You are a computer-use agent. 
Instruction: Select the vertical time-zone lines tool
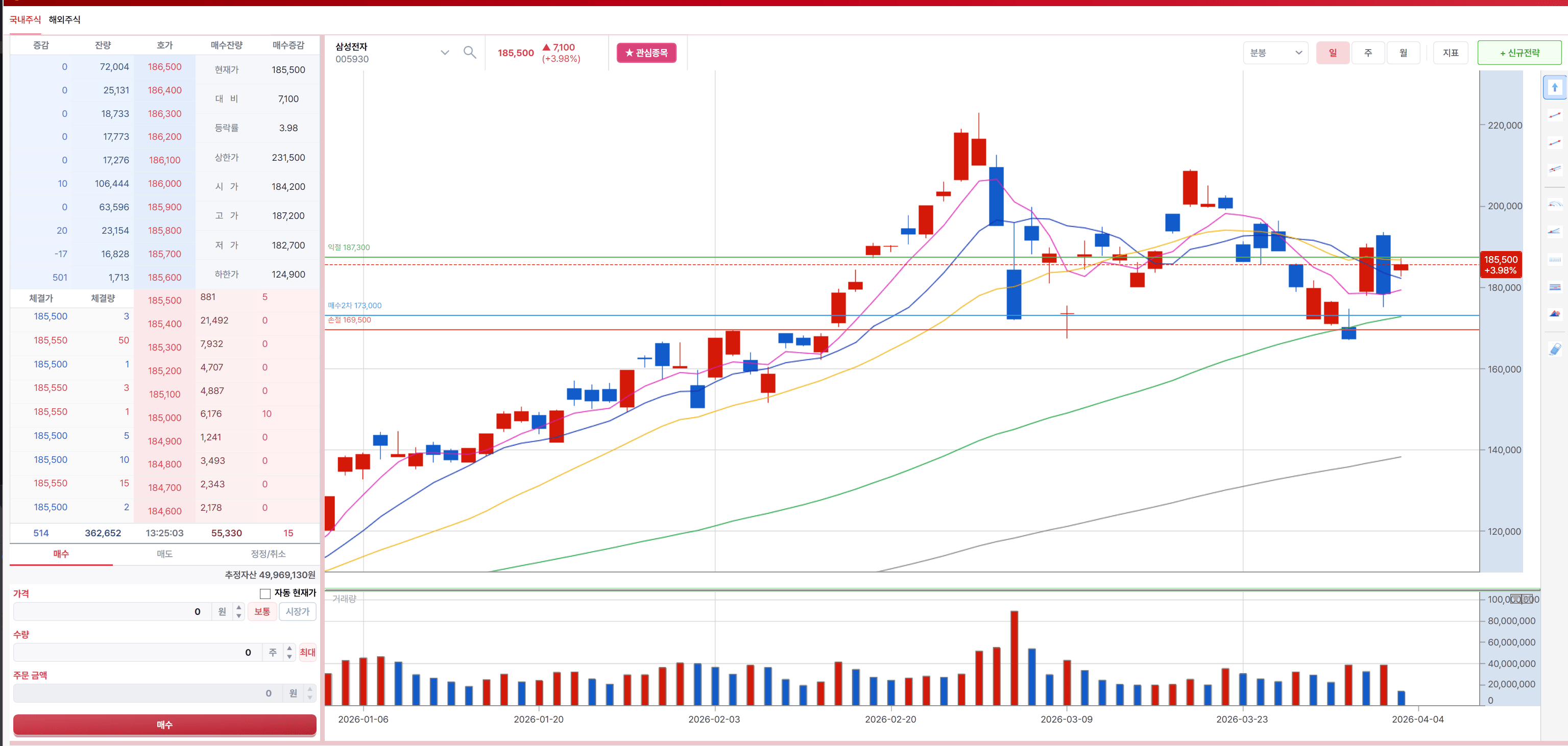(x=1554, y=259)
